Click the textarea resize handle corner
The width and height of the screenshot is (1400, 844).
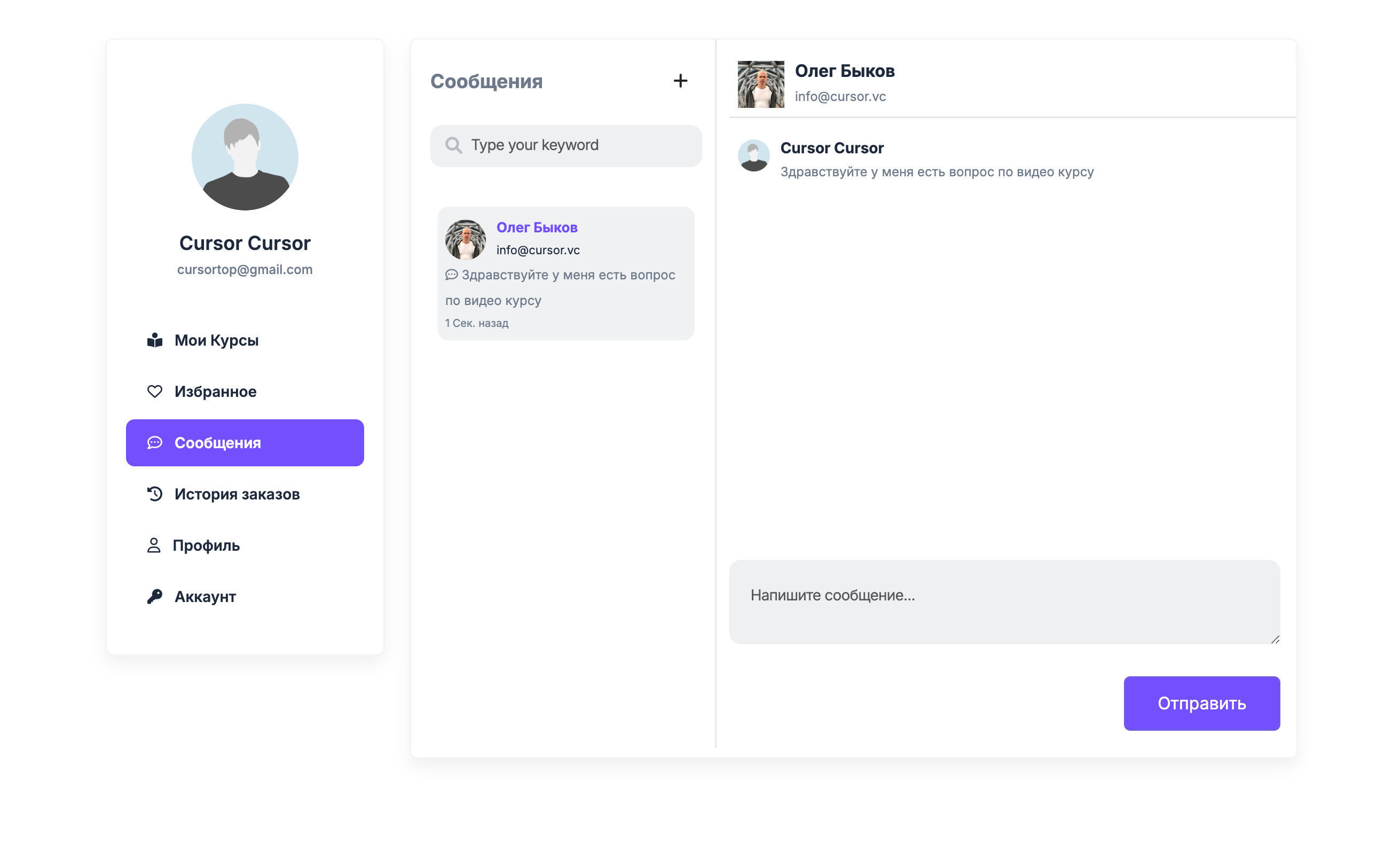tap(1275, 639)
